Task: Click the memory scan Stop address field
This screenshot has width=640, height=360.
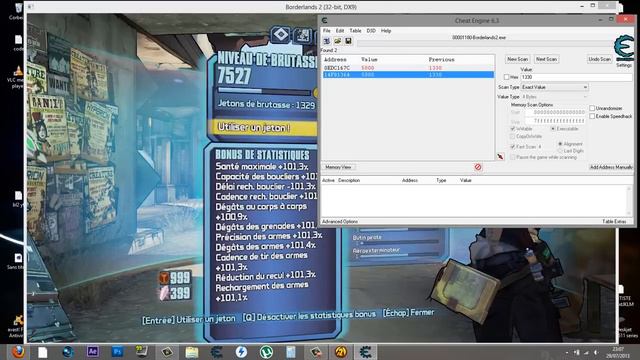Action: tap(555, 121)
